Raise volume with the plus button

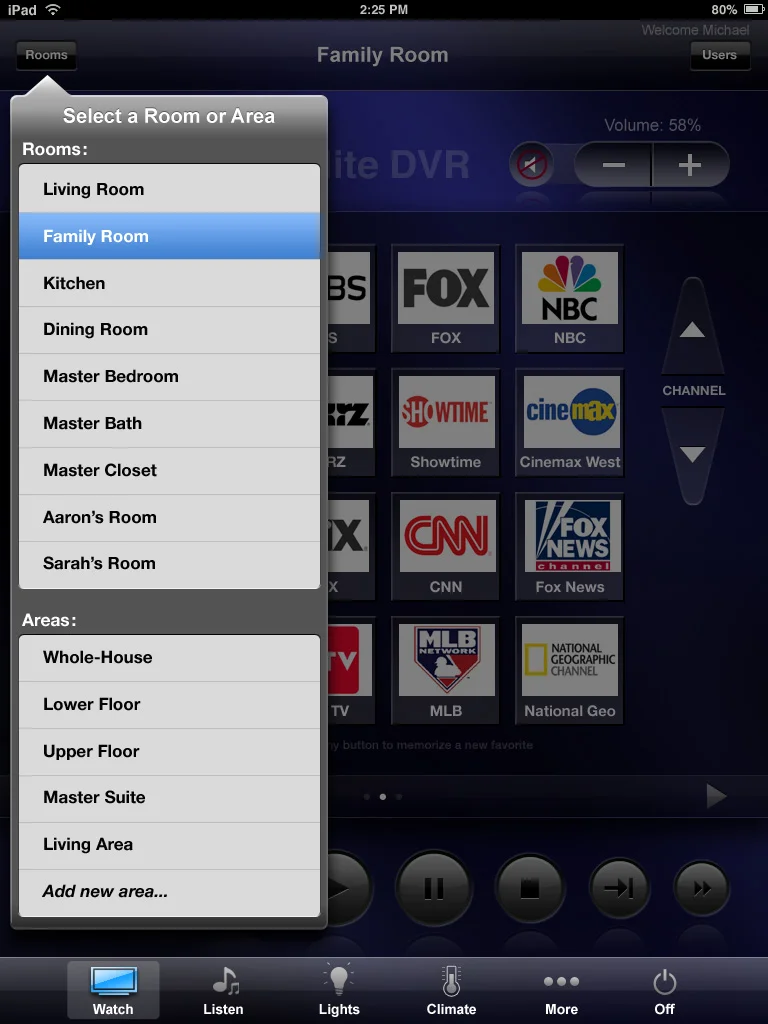pos(690,165)
